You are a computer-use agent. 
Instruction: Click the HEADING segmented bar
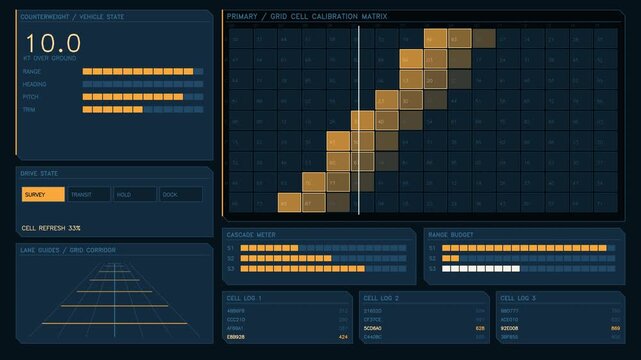(143, 84)
